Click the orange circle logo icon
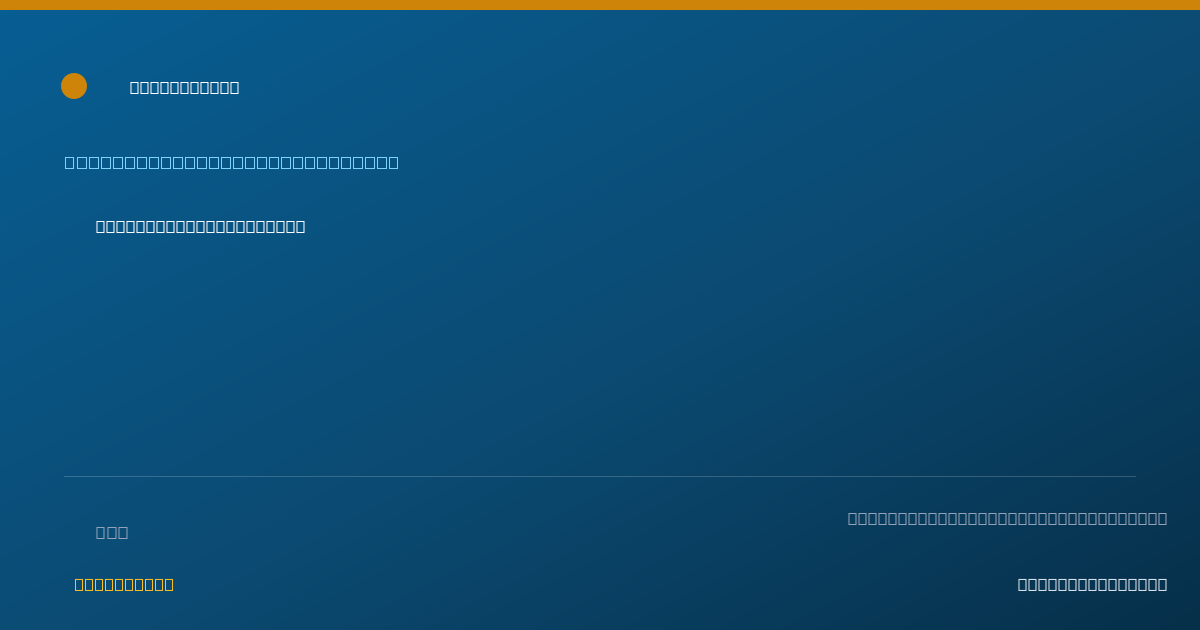 74,86
